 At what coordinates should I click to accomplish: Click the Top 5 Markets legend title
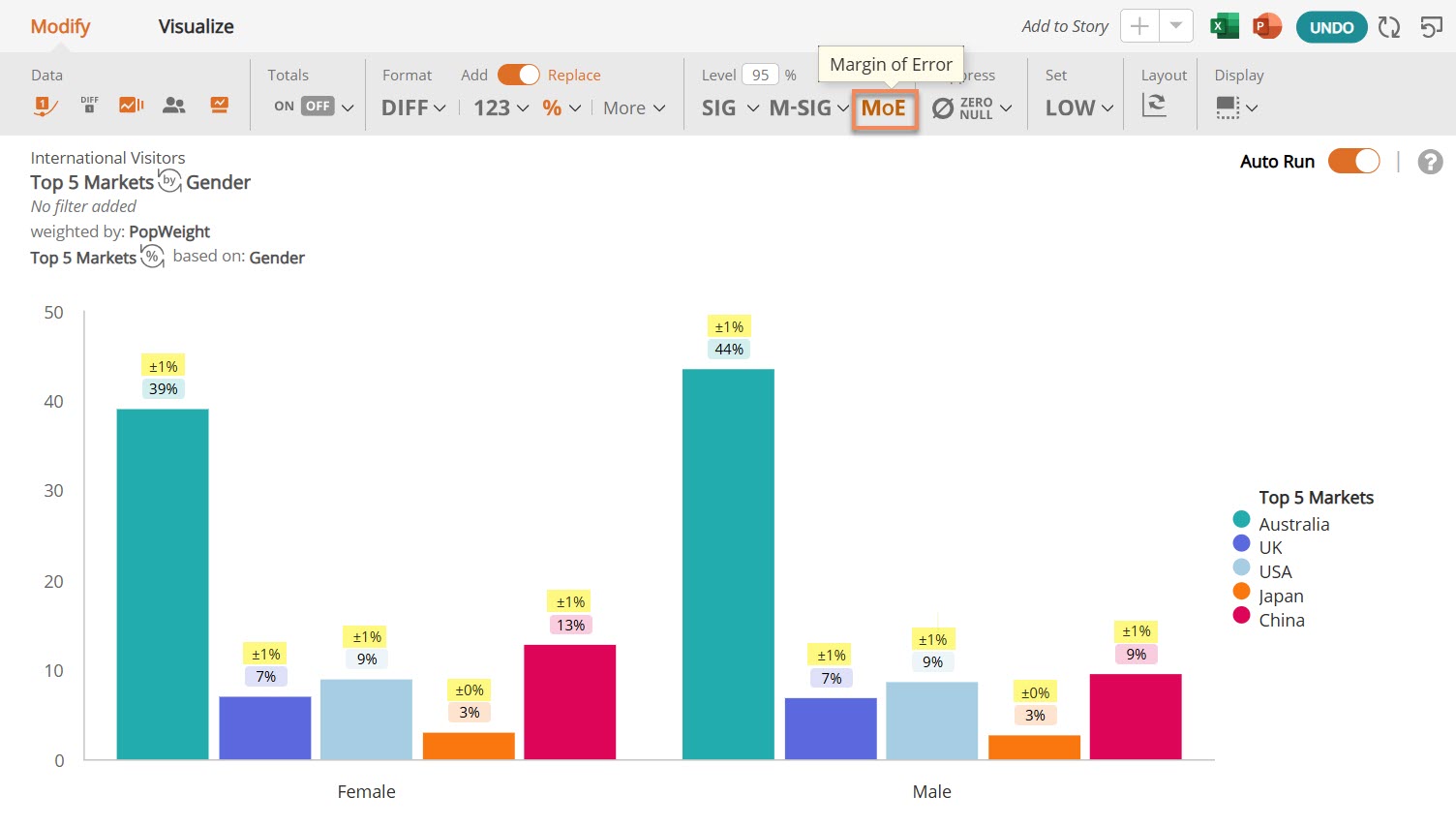[1316, 498]
